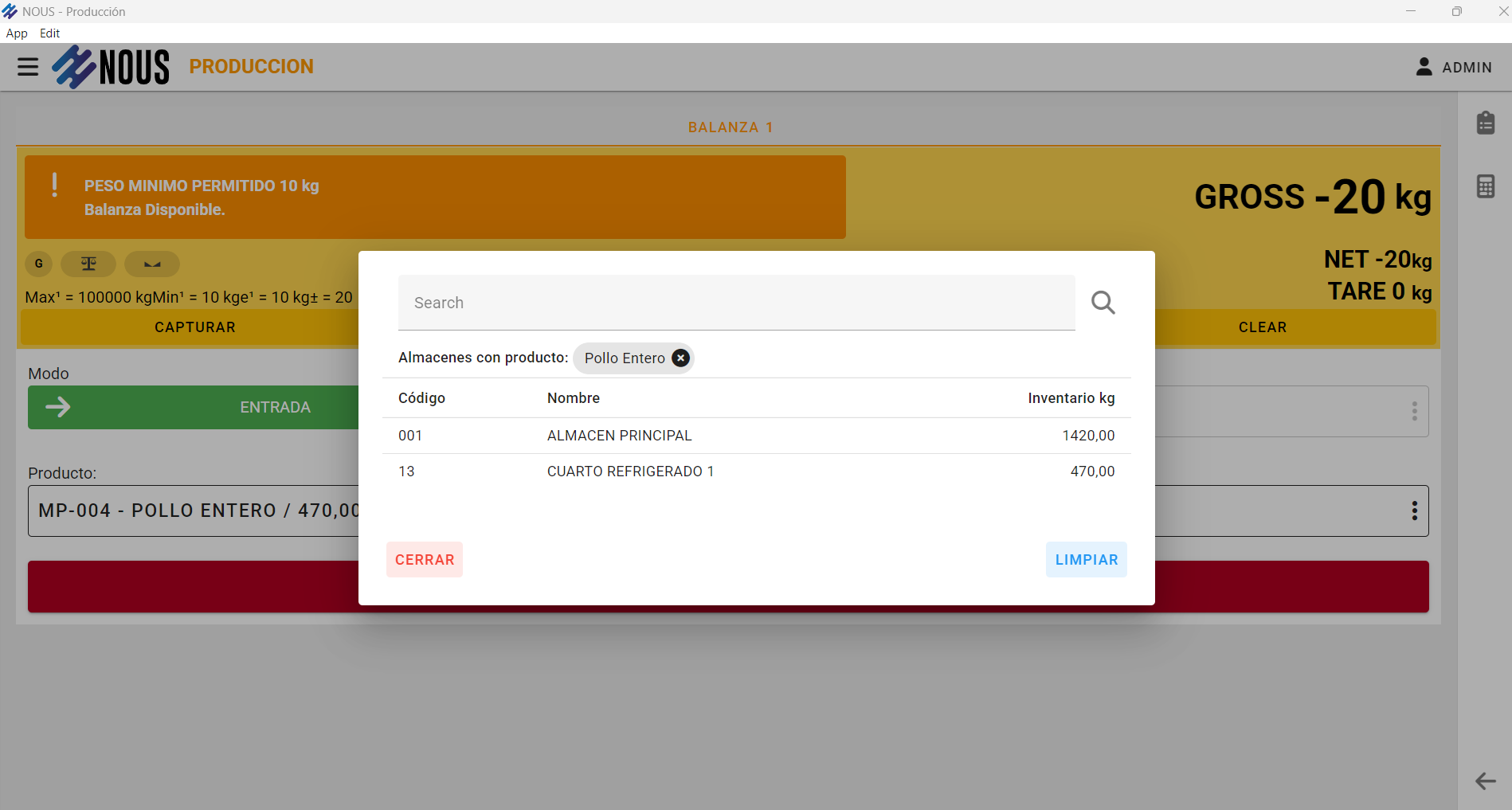This screenshot has height=810, width=1512.
Task: Open the clipboard list icon in sidebar
Action: [1485, 123]
